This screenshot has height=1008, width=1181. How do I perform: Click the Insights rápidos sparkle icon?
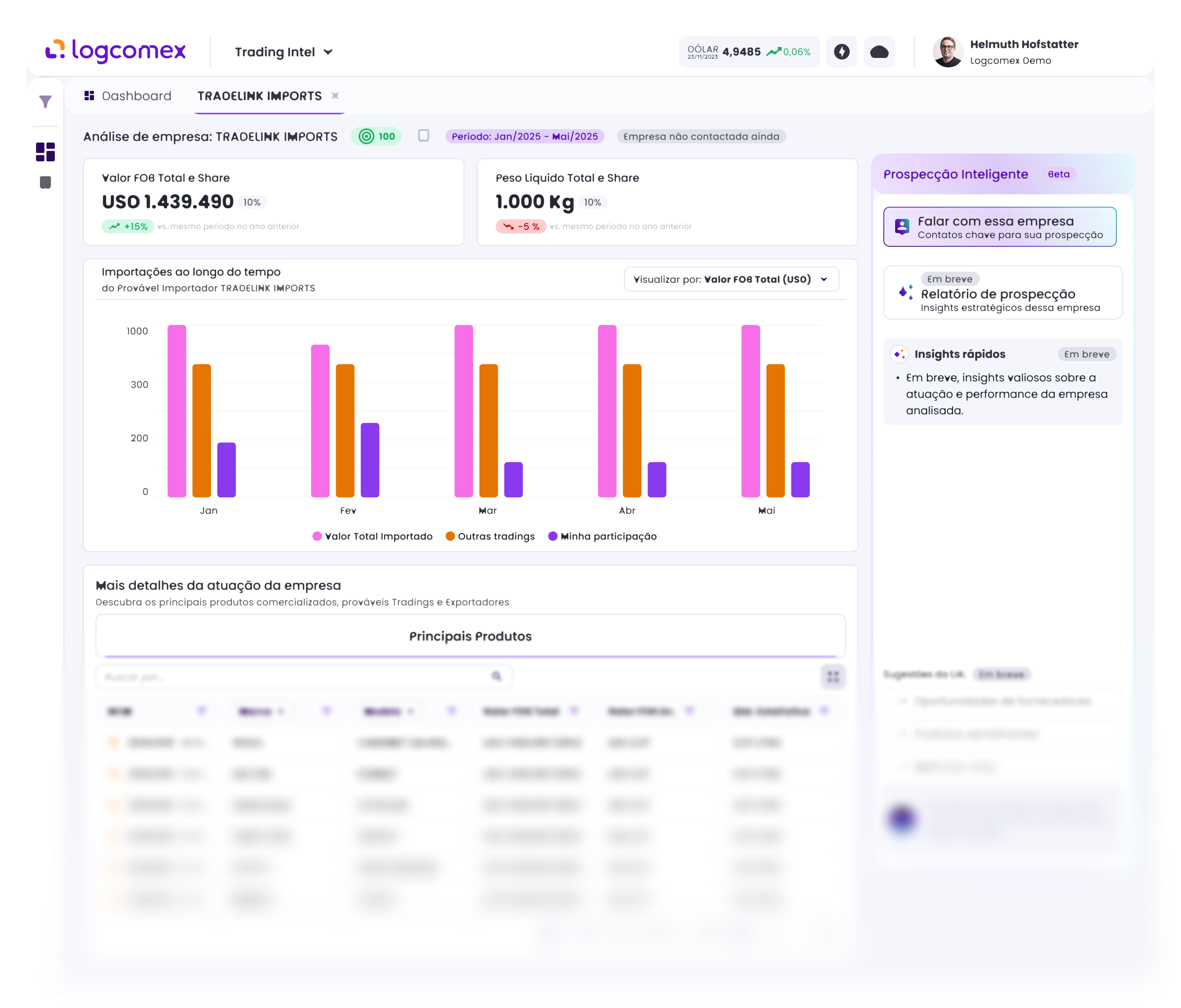(x=899, y=354)
